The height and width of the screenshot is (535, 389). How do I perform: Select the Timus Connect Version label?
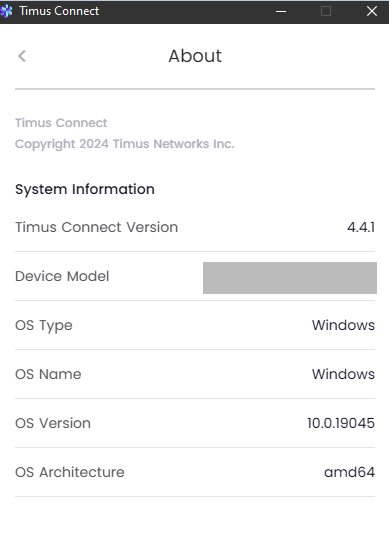(97, 227)
